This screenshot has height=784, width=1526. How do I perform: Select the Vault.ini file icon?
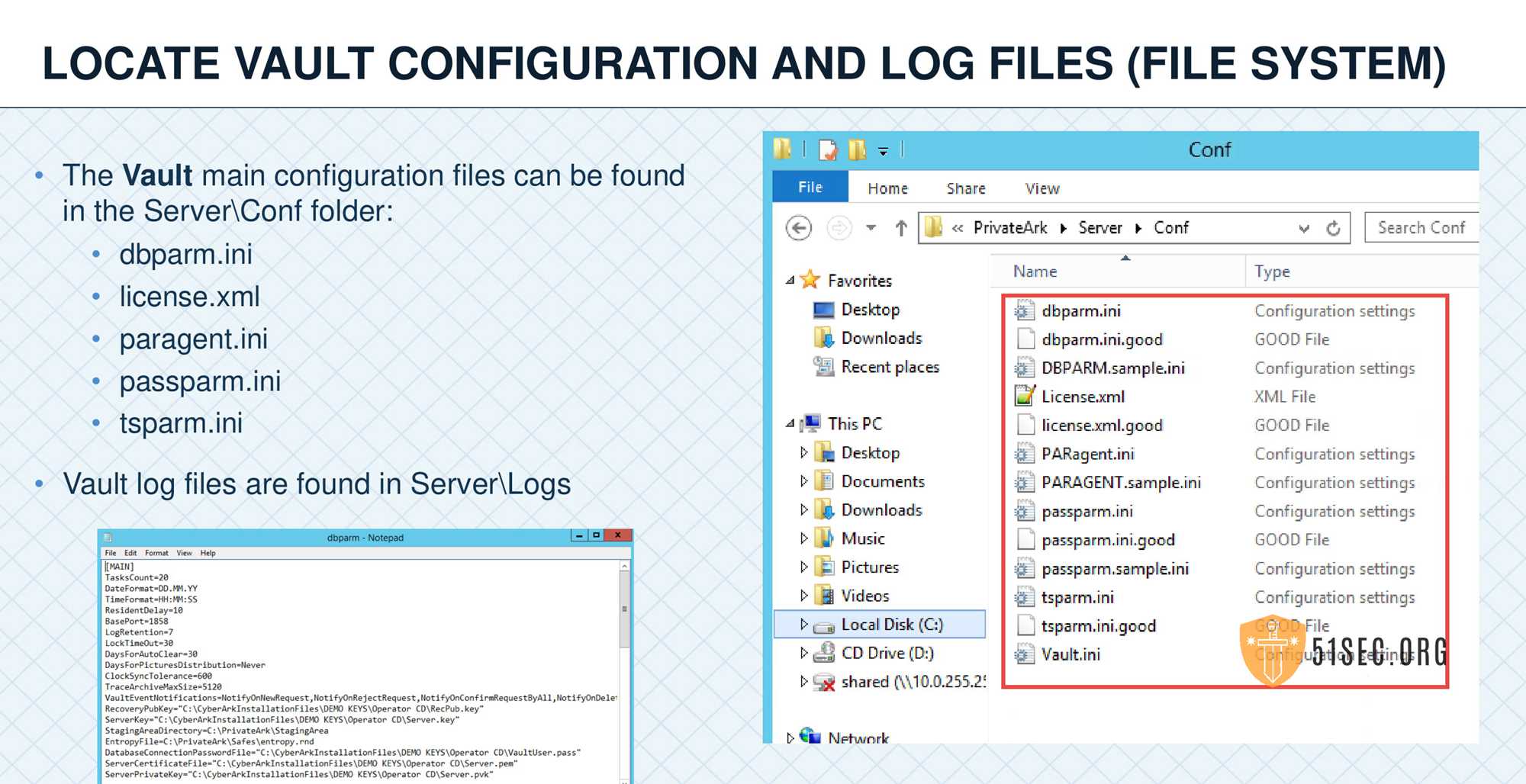click(1025, 654)
